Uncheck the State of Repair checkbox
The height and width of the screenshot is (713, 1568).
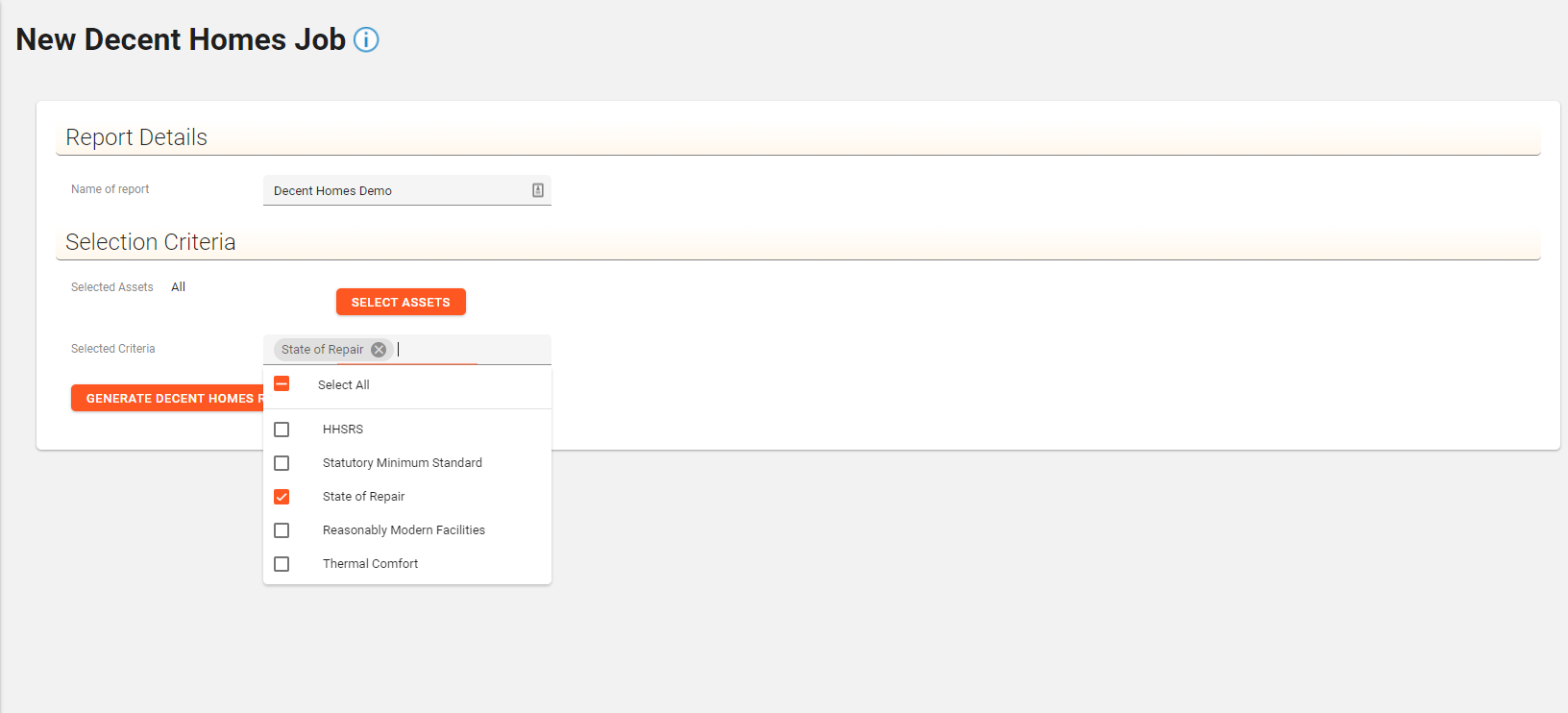point(282,497)
